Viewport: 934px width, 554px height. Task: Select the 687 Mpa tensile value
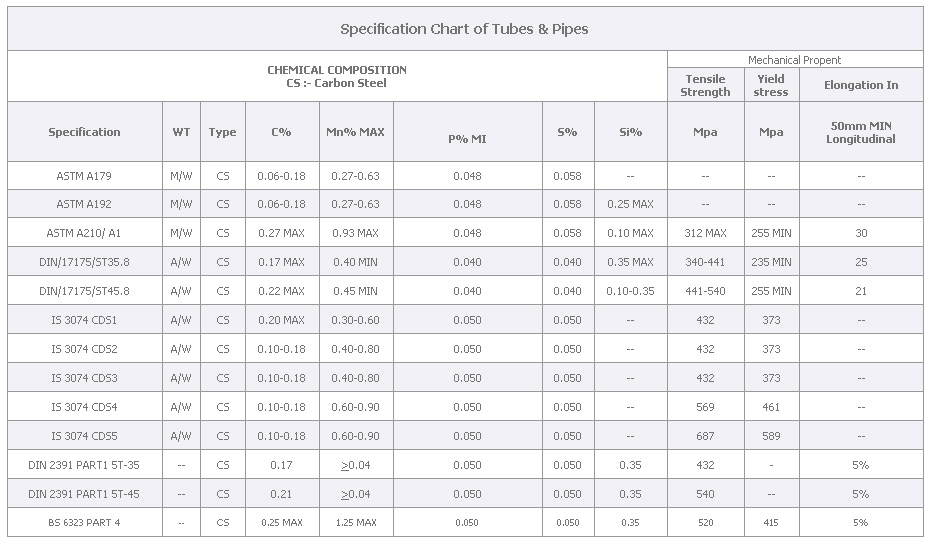705,436
